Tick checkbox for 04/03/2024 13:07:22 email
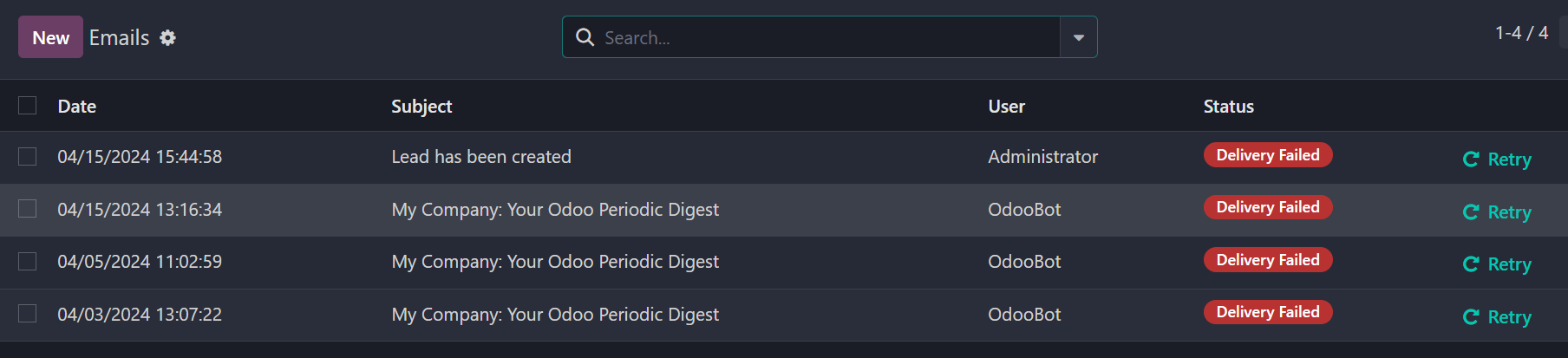 [x=28, y=313]
